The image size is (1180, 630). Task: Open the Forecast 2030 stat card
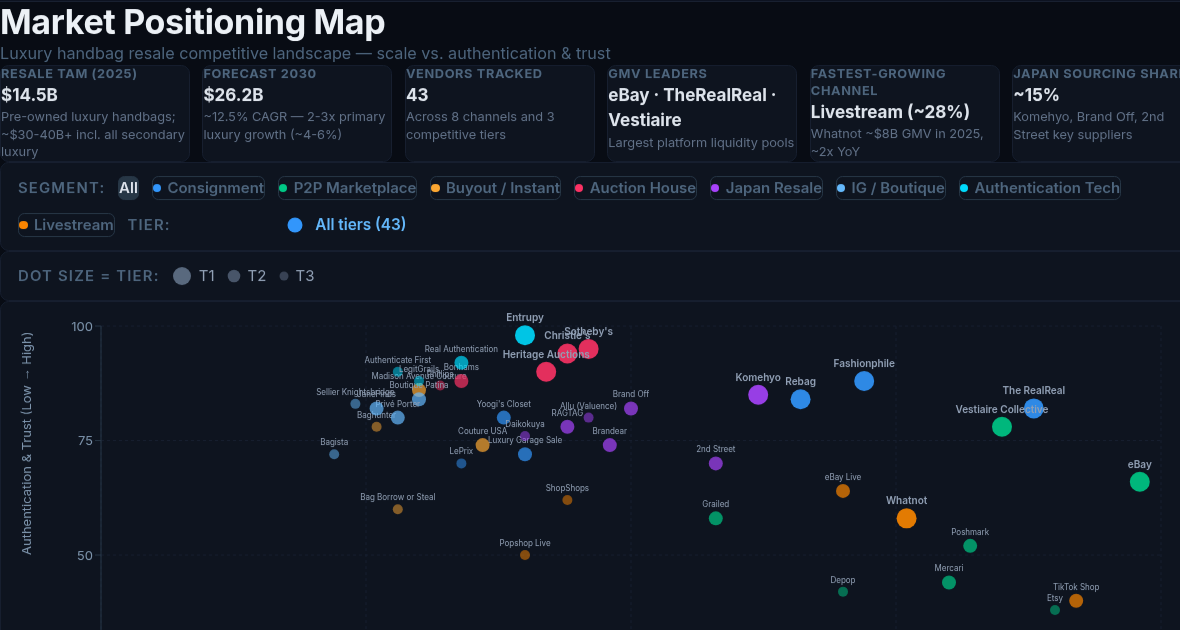click(x=297, y=113)
